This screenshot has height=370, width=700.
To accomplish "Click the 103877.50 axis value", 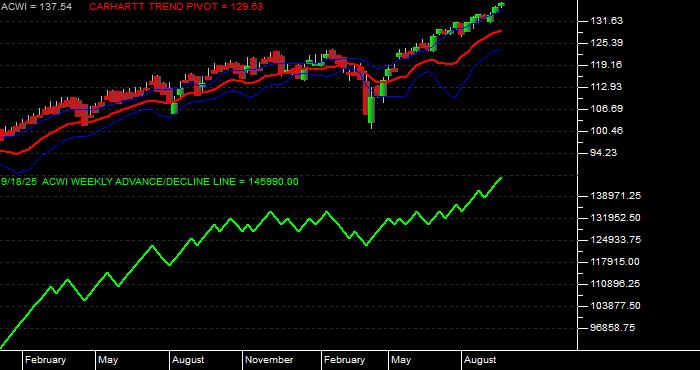I will coord(615,306).
